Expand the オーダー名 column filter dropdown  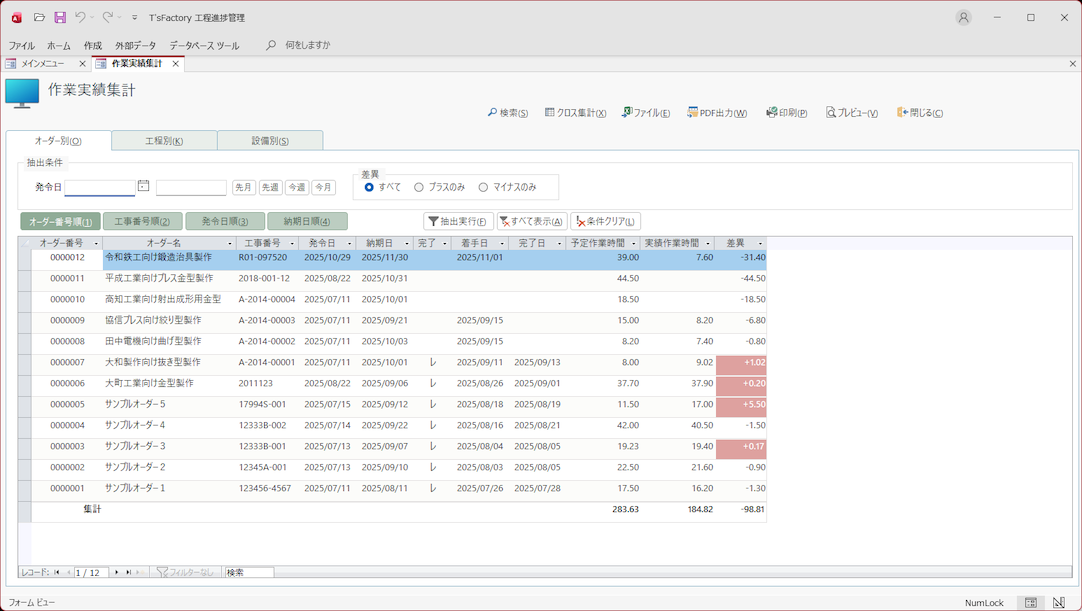(x=230, y=244)
